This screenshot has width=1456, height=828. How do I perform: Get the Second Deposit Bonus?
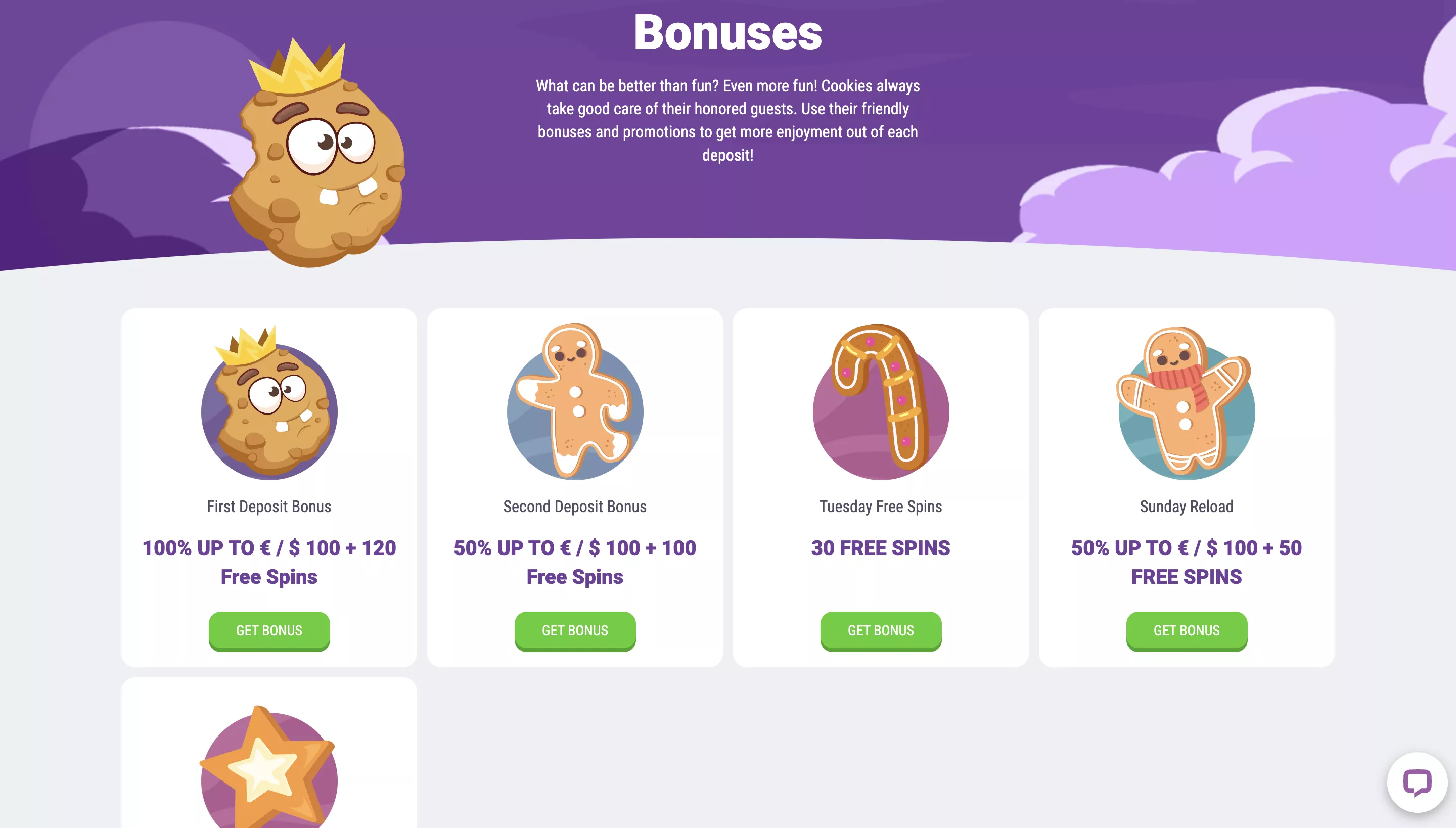pos(575,631)
